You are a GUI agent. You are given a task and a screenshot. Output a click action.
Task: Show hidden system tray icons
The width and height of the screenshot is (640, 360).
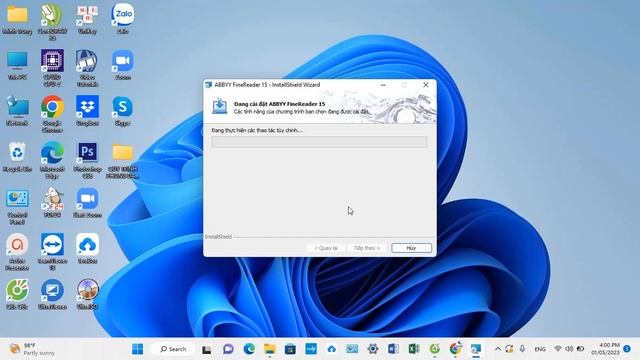(498, 349)
